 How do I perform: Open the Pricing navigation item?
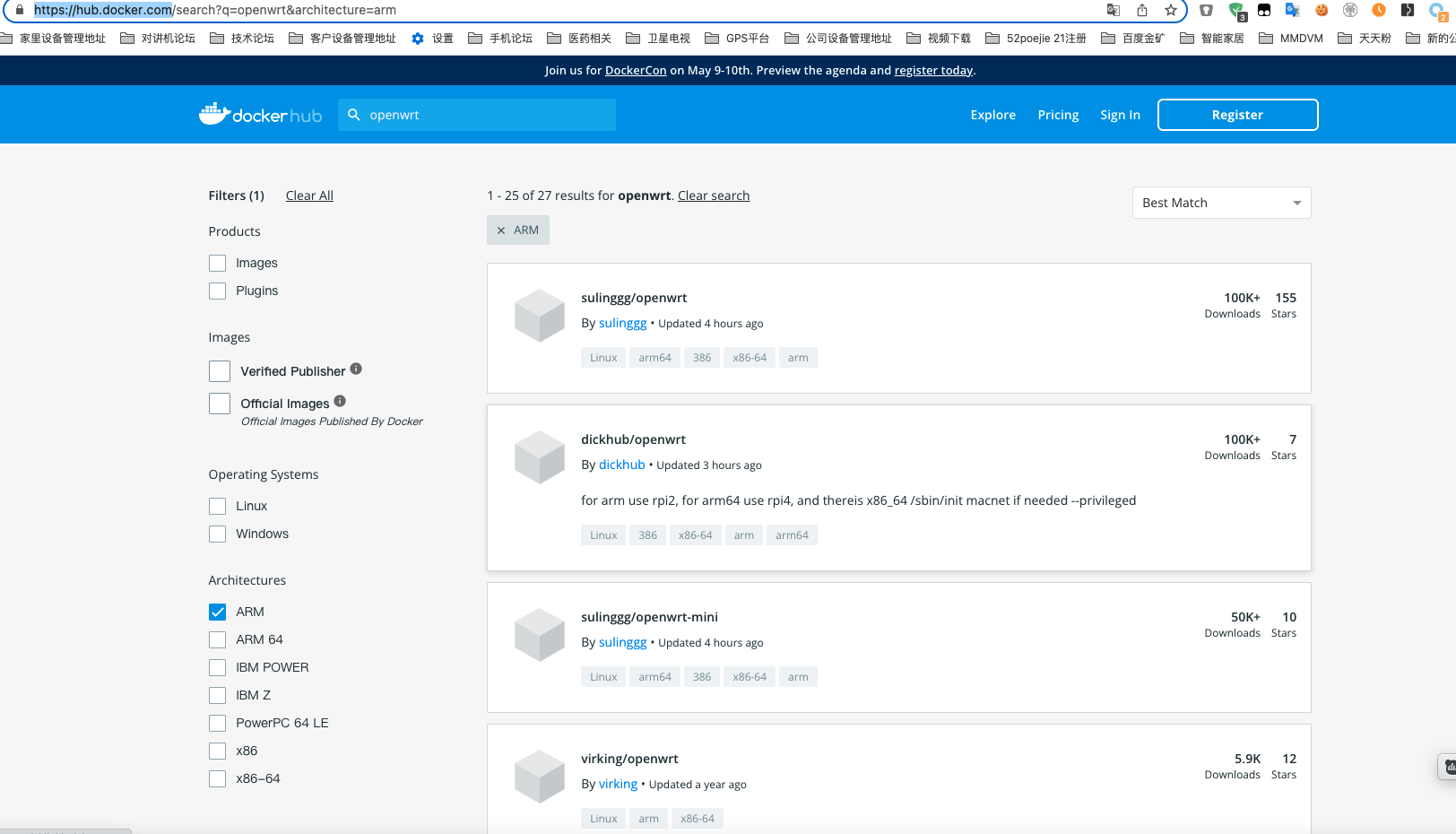pyautogui.click(x=1058, y=115)
